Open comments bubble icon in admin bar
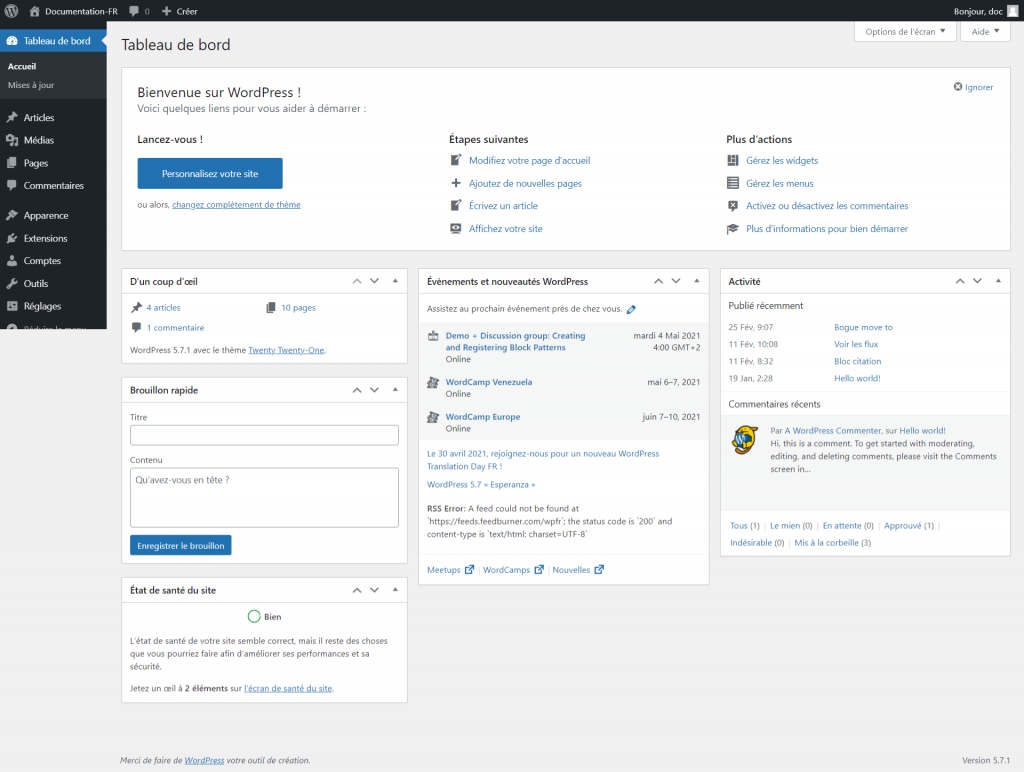This screenshot has height=772, width=1024. [x=134, y=11]
